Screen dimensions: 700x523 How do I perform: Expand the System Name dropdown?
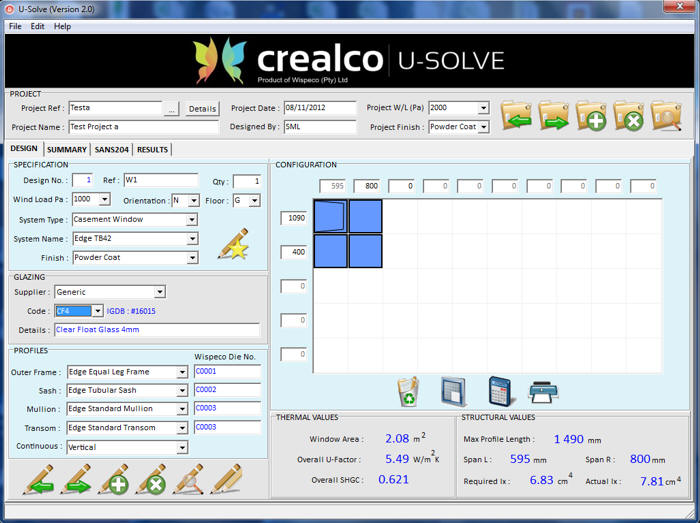point(192,239)
